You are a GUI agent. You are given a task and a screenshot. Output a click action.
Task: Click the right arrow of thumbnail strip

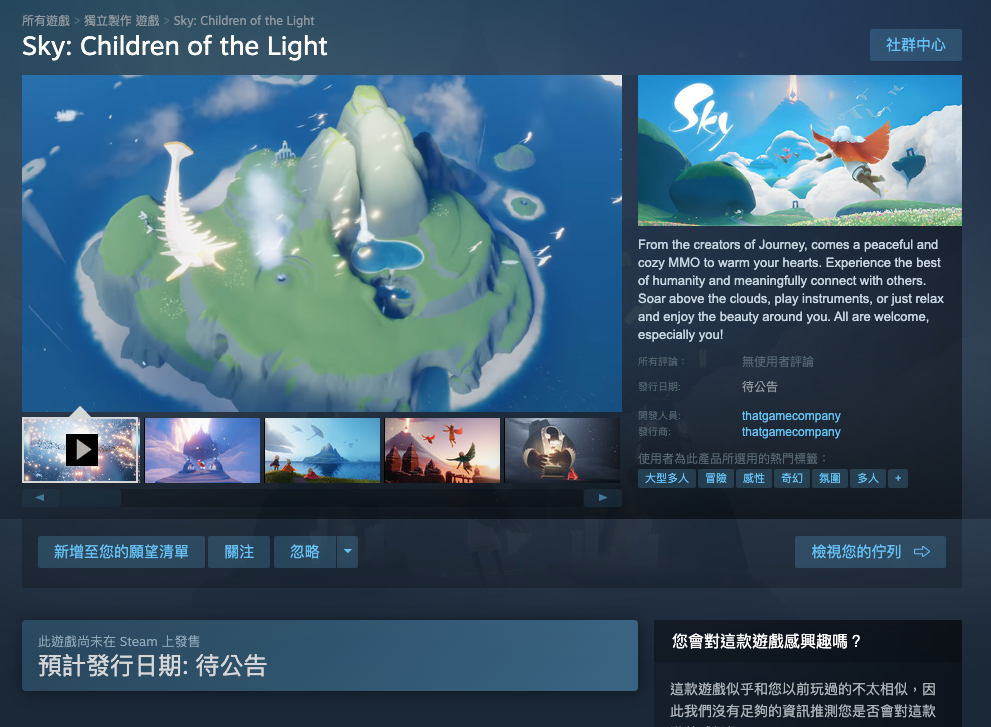pos(602,498)
